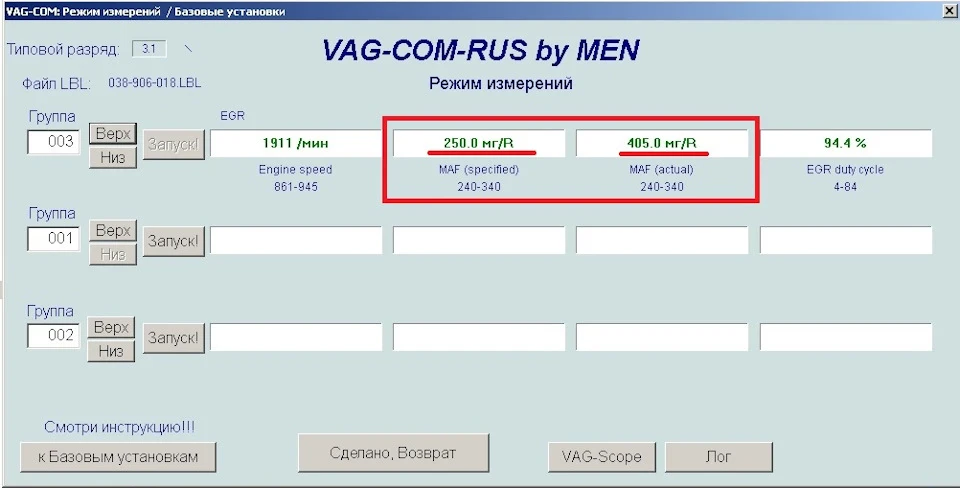
Task: Click Верх next to group 001
Action: [x=113, y=231]
